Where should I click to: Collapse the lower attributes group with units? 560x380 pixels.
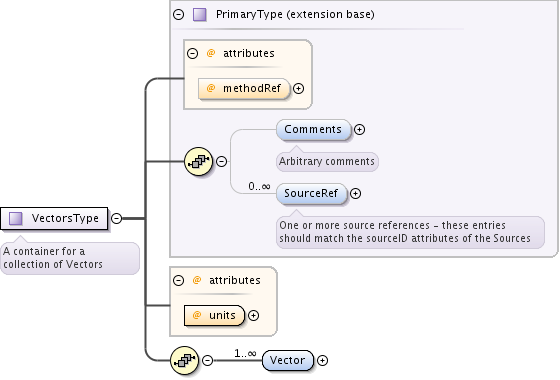(179, 280)
